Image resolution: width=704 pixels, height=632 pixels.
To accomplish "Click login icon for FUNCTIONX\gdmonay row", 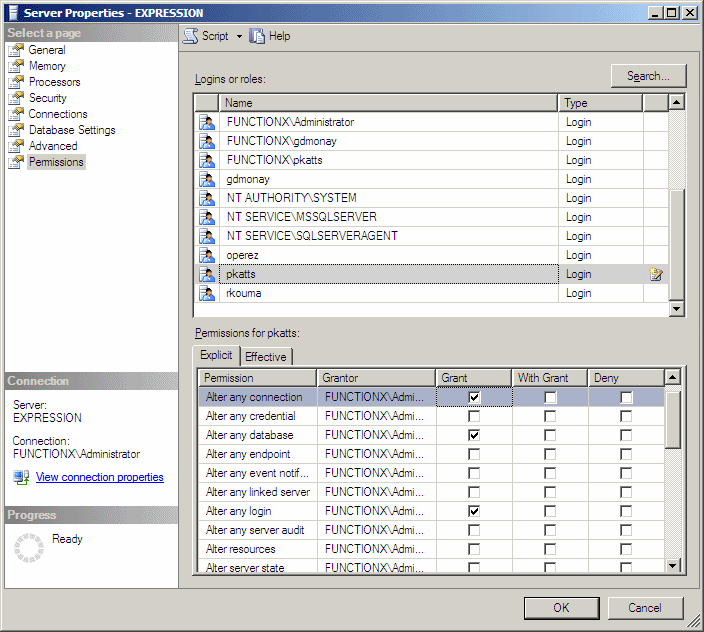I will [207, 141].
